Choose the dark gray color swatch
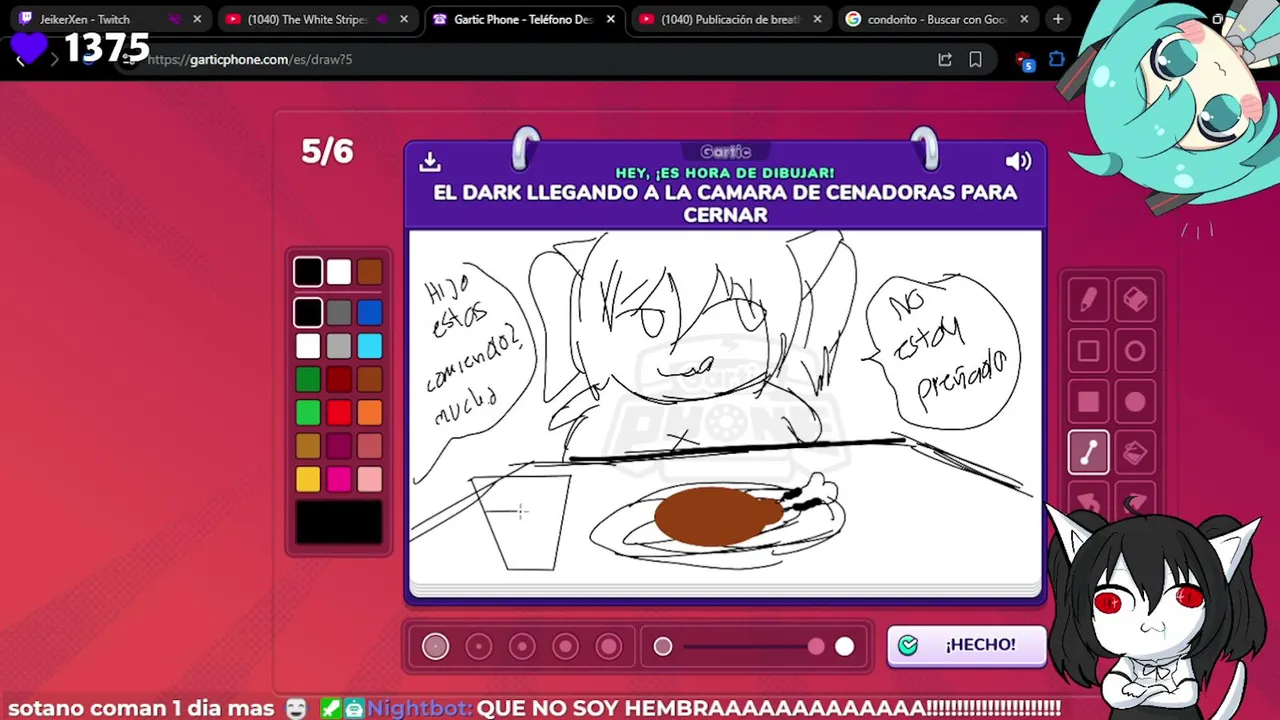Viewport: 1280px width, 720px height. [339, 313]
